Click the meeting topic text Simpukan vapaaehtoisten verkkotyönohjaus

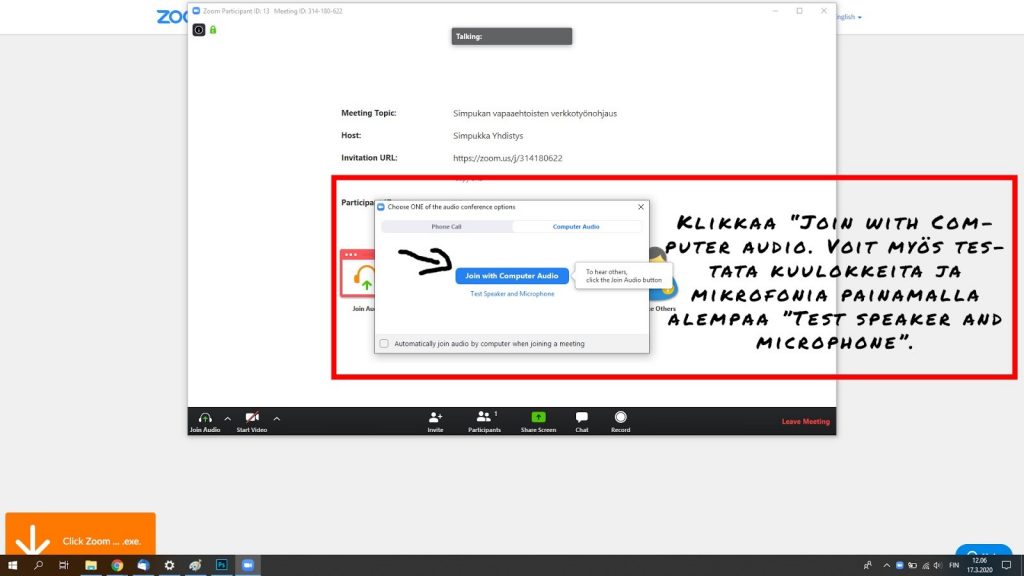point(535,114)
